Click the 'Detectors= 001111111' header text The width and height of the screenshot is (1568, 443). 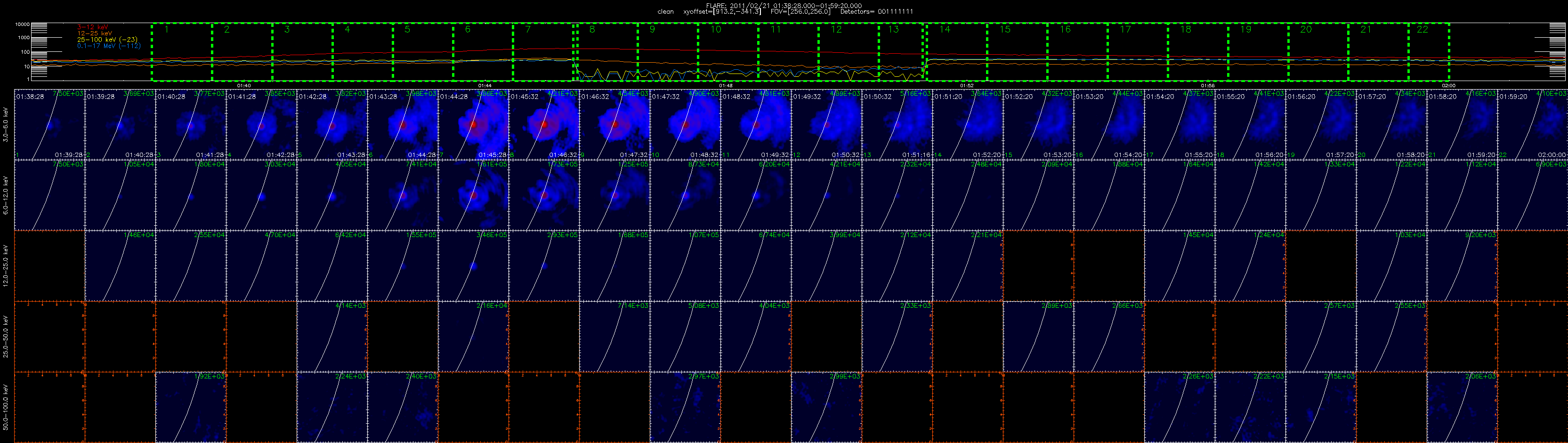pyautogui.click(x=876, y=12)
